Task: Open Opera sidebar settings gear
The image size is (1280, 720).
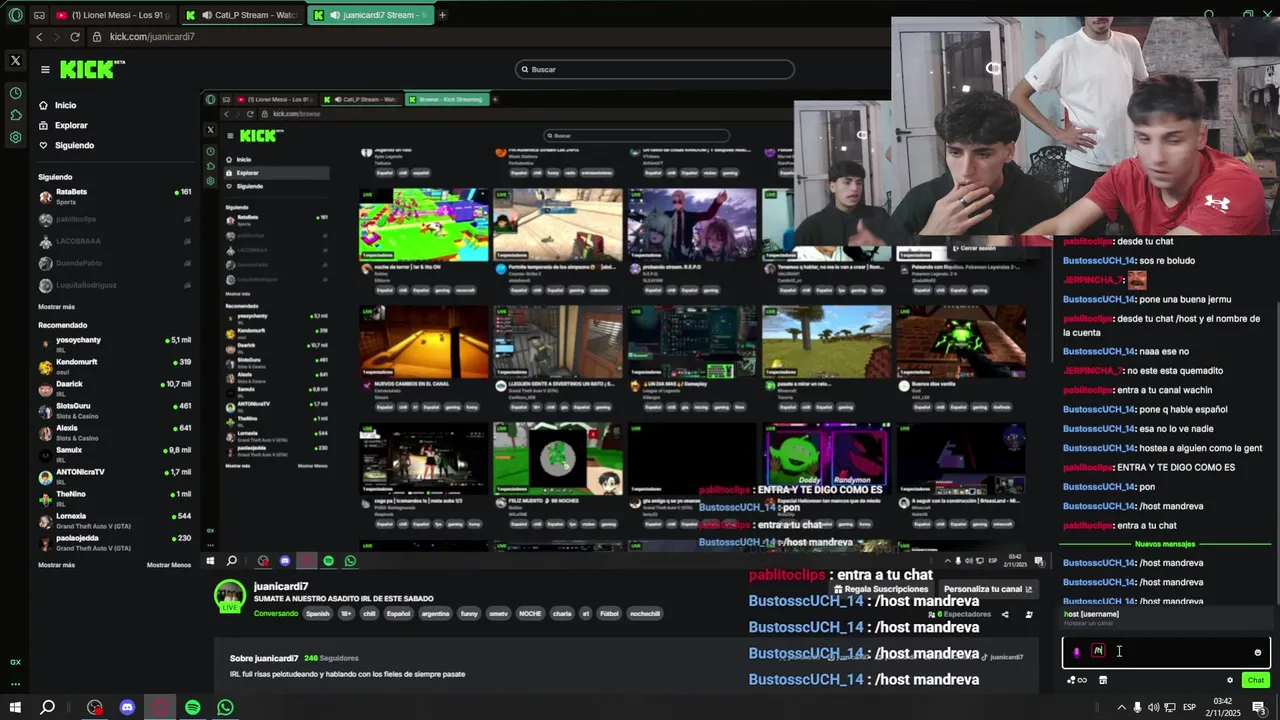Action: tap(15, 137)
